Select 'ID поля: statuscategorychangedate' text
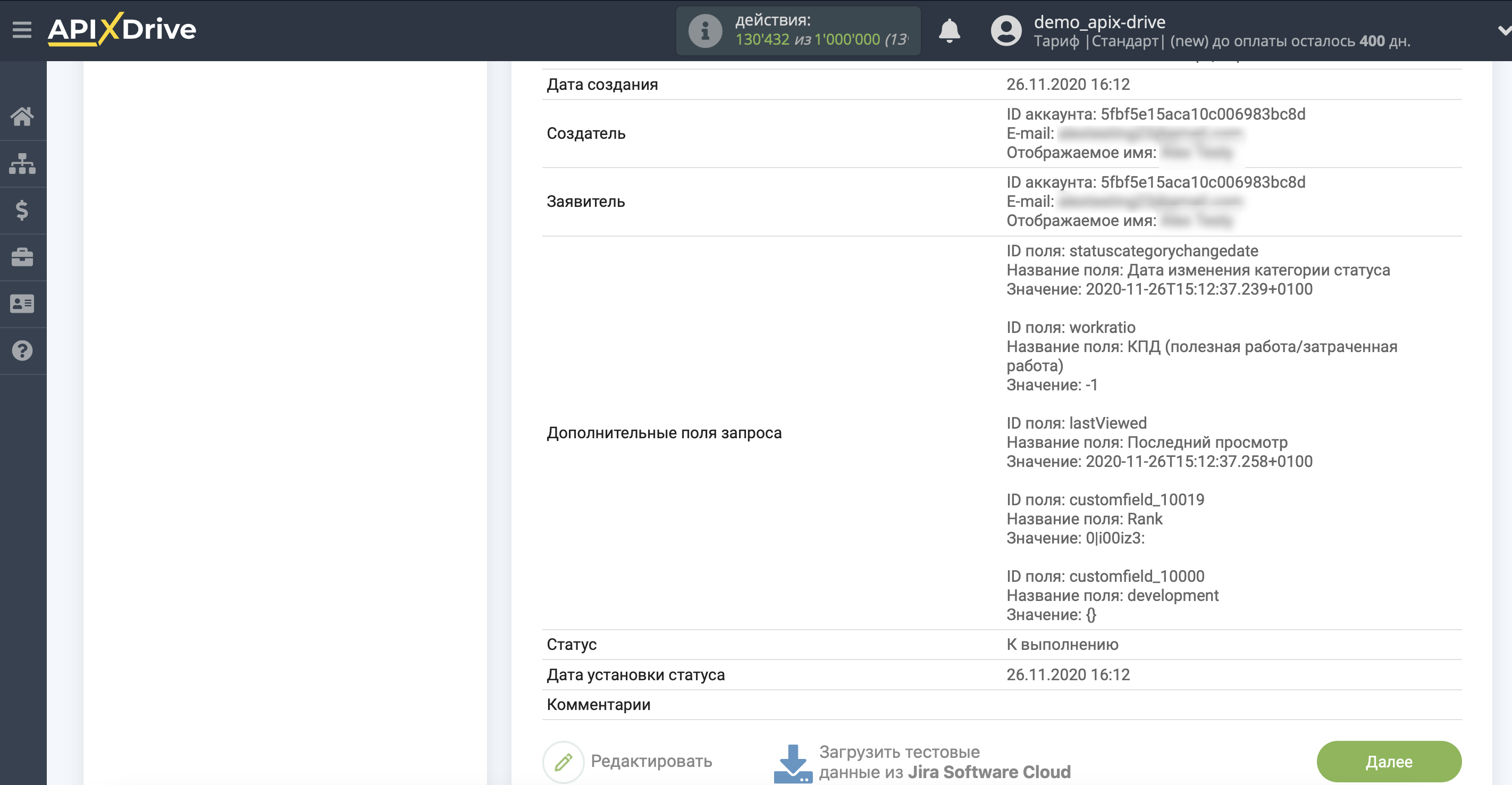1512x785 pixels. pos(1132,251)
